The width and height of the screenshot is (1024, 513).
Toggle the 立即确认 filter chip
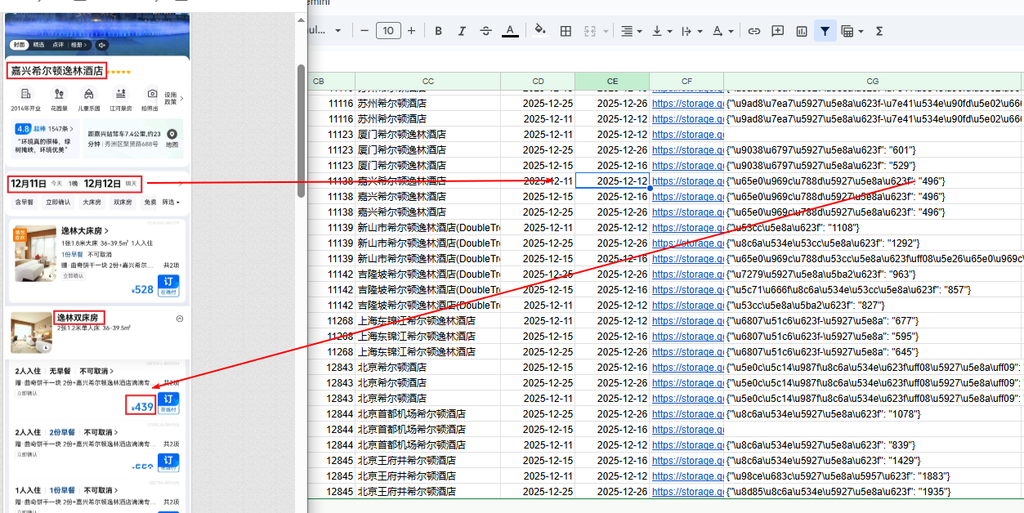click(x=57, y=203)
